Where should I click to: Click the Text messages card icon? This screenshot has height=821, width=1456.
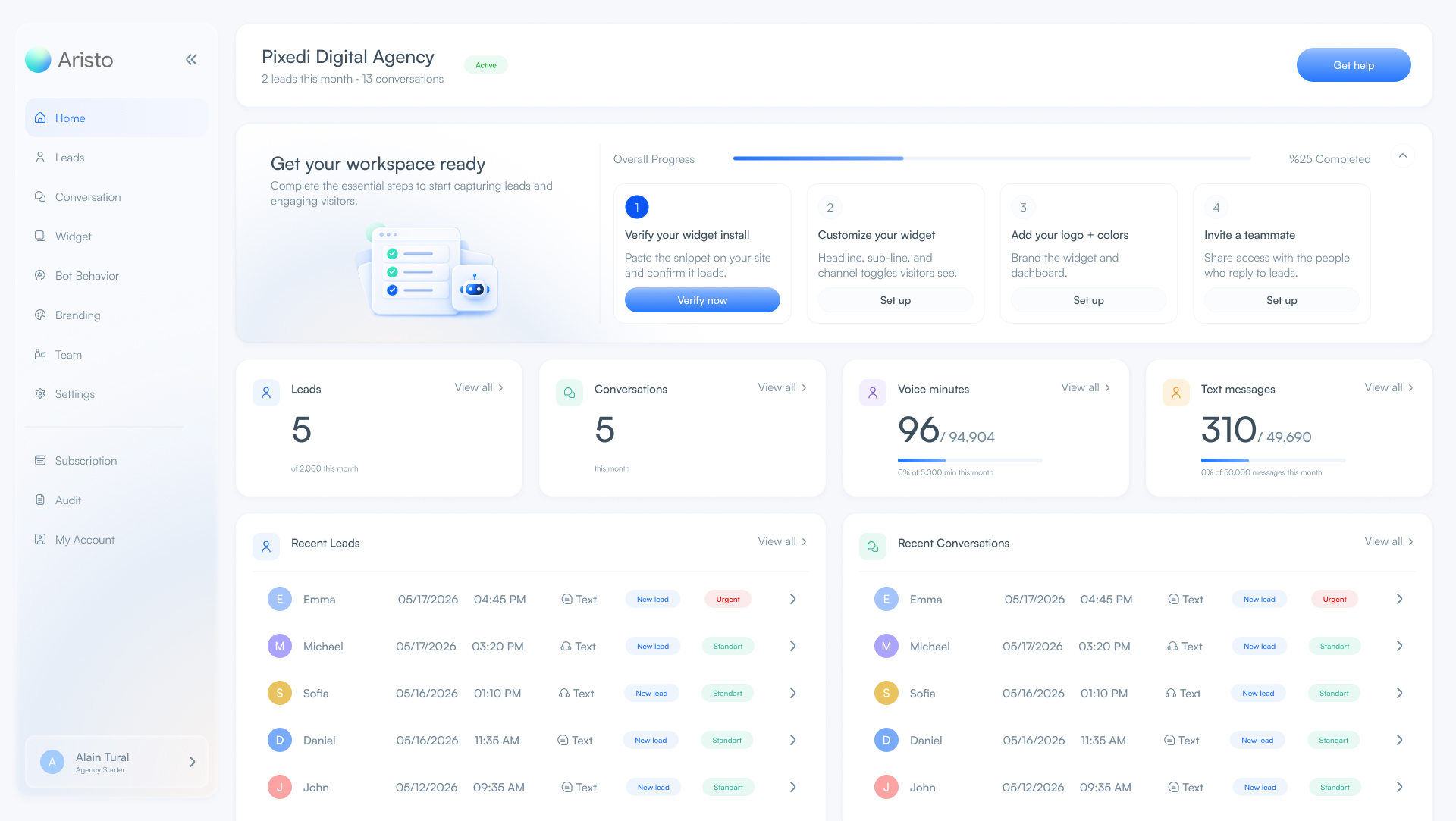[1176, 393]
